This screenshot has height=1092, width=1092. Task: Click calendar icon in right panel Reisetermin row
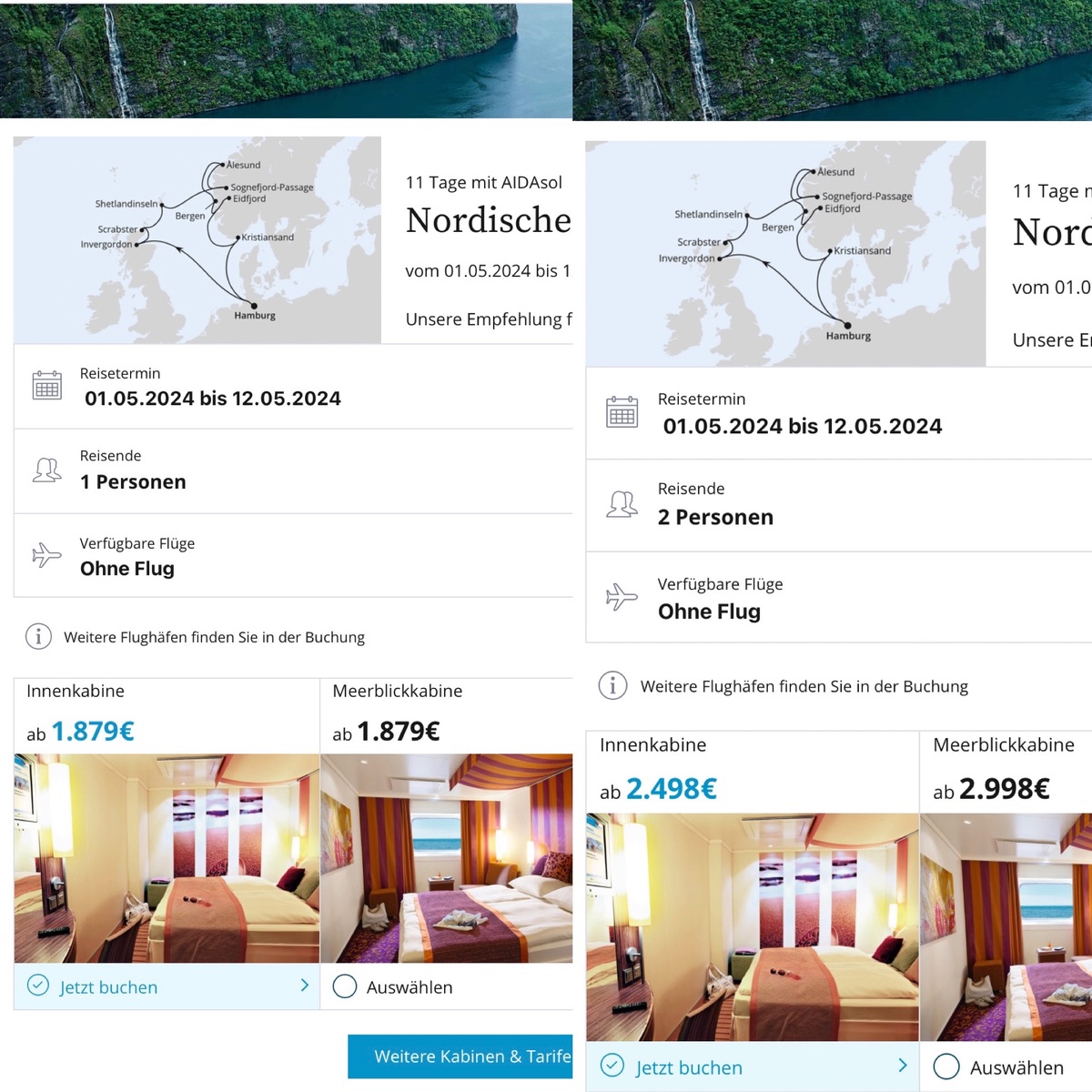click(x=622, y=411)
